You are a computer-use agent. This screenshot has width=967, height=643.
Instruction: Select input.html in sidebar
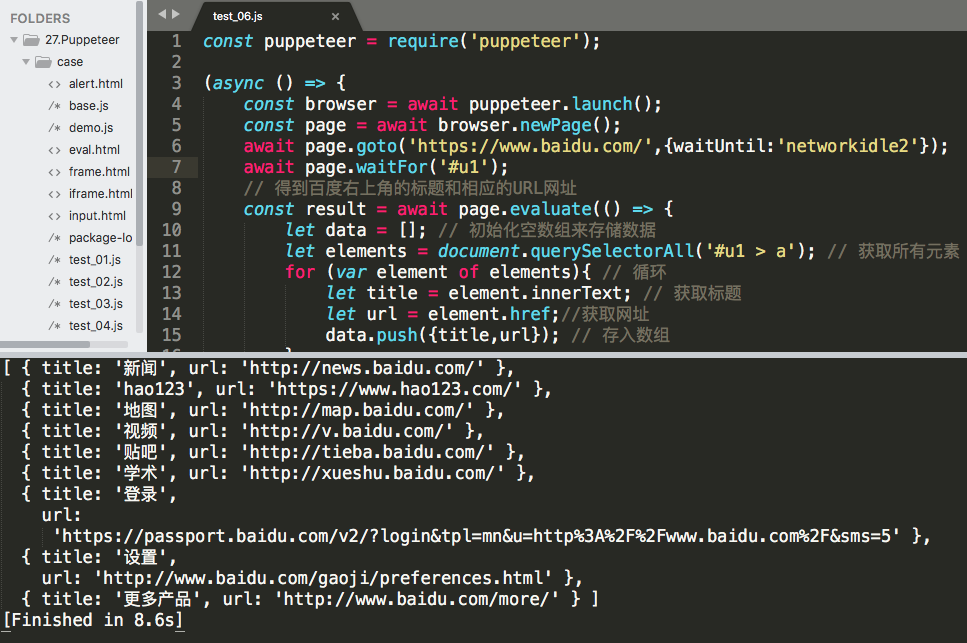97,216
